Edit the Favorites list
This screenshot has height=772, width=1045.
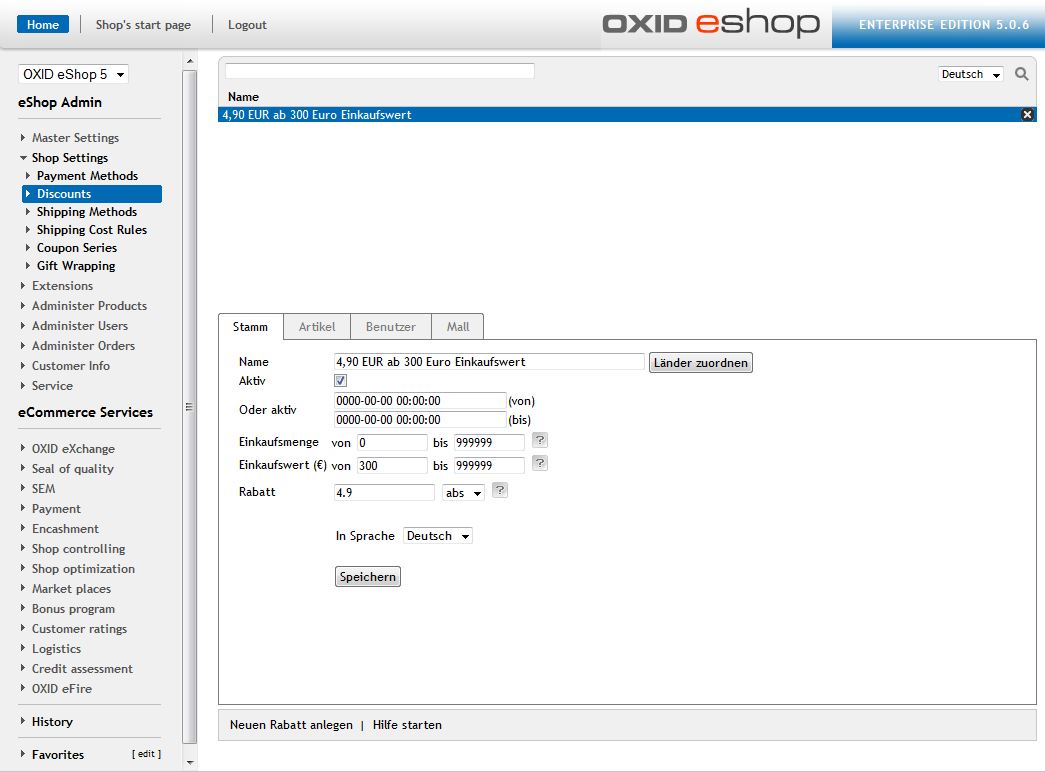(146, 754)
